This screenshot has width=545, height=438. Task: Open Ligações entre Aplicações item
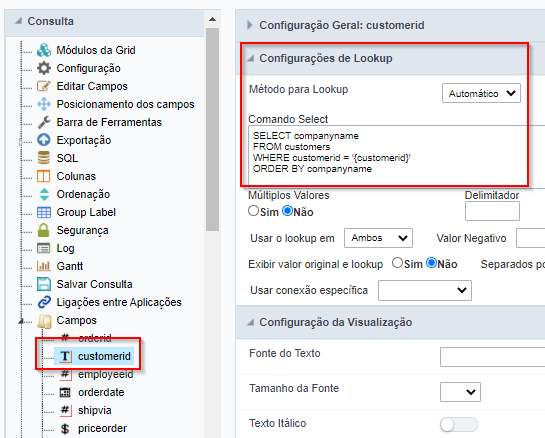pos(119,302)
